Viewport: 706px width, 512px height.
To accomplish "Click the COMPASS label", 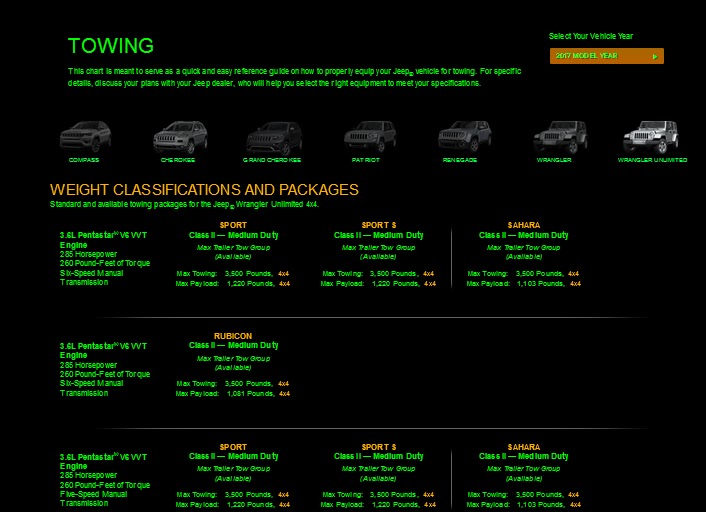I will pos(84,160).
